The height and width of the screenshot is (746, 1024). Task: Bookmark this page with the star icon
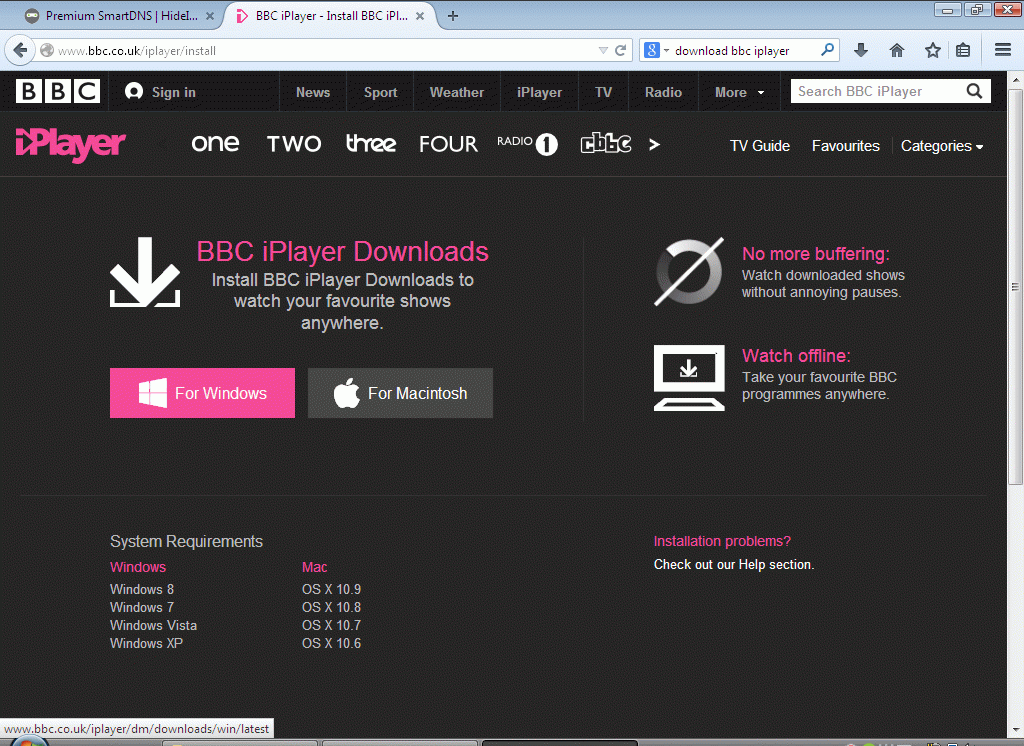click(933, 50)
